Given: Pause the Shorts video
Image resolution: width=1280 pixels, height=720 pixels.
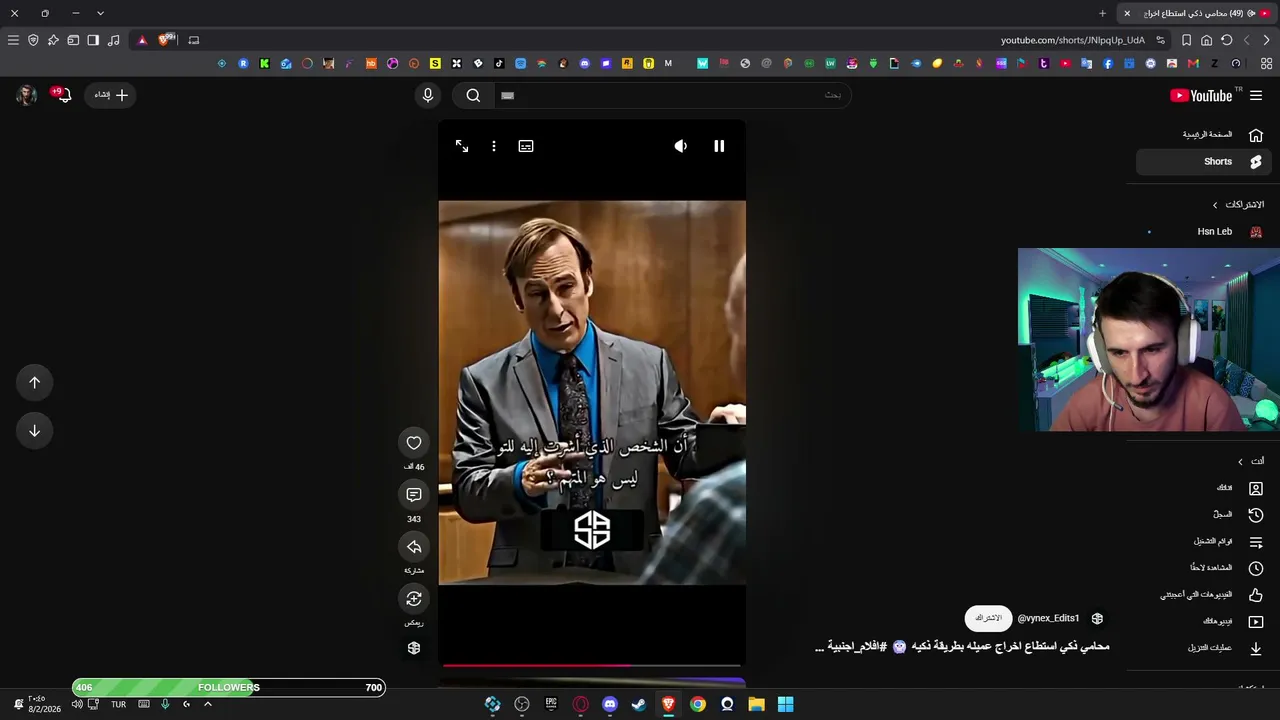Looking at the screenshot, I should click(x=719, y=146).
